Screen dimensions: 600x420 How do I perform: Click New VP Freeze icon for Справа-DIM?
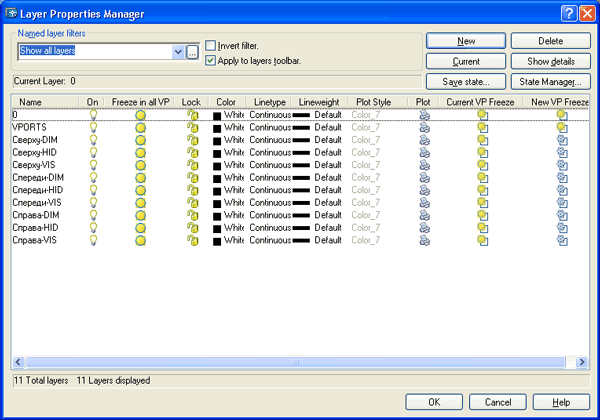[561, 215]
